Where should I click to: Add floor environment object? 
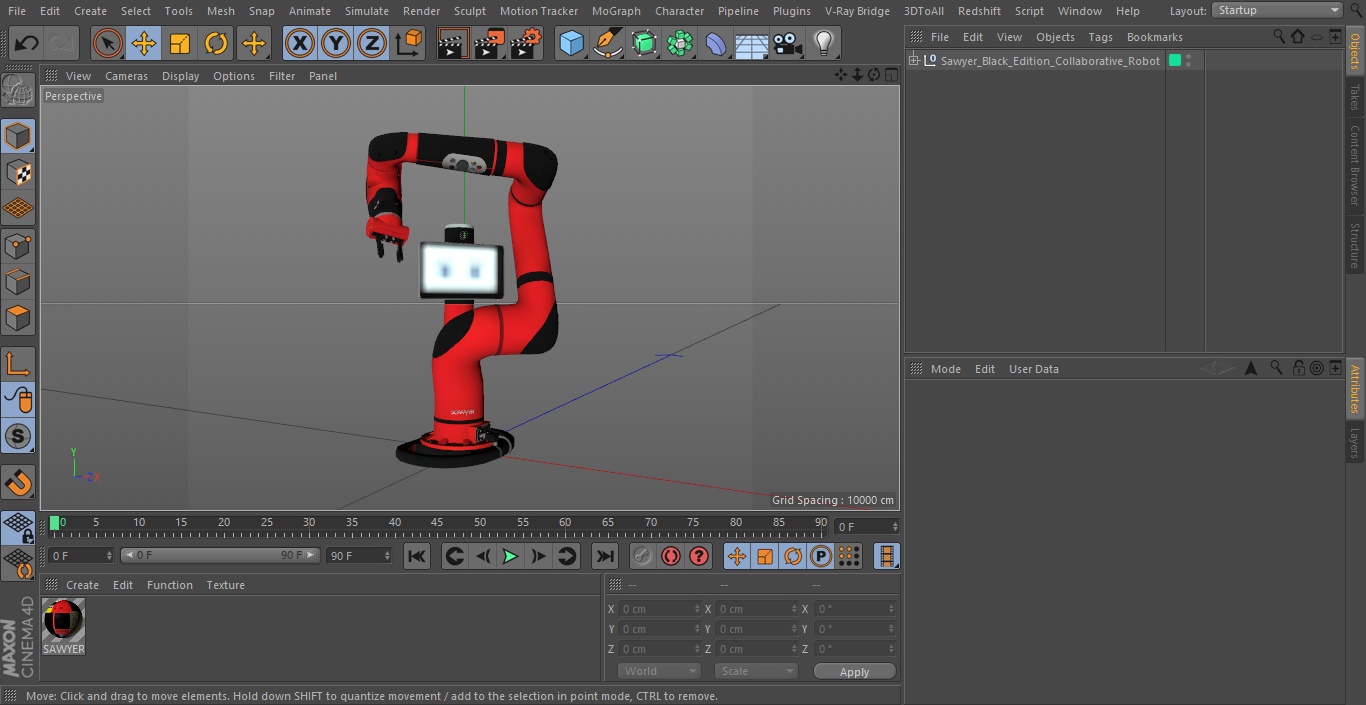(x=752, y=43)
